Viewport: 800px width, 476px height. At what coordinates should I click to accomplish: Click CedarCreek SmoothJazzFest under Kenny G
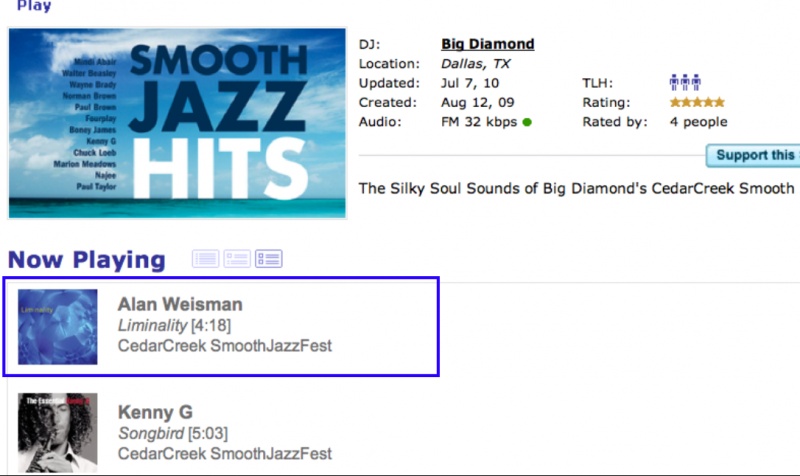(x=224, y=454)
